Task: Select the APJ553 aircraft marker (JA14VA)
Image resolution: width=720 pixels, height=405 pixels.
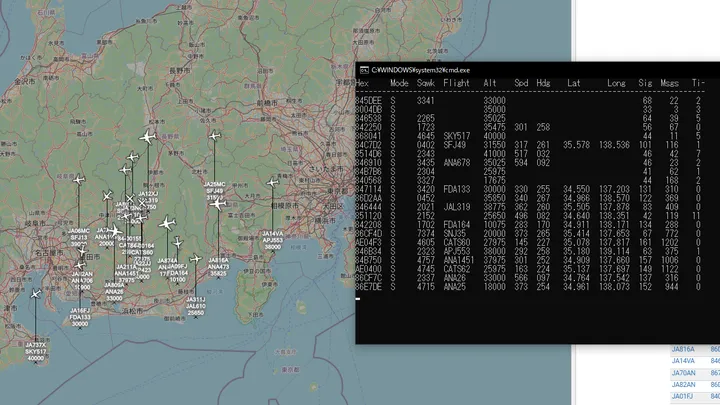Action: pos(273,183)
